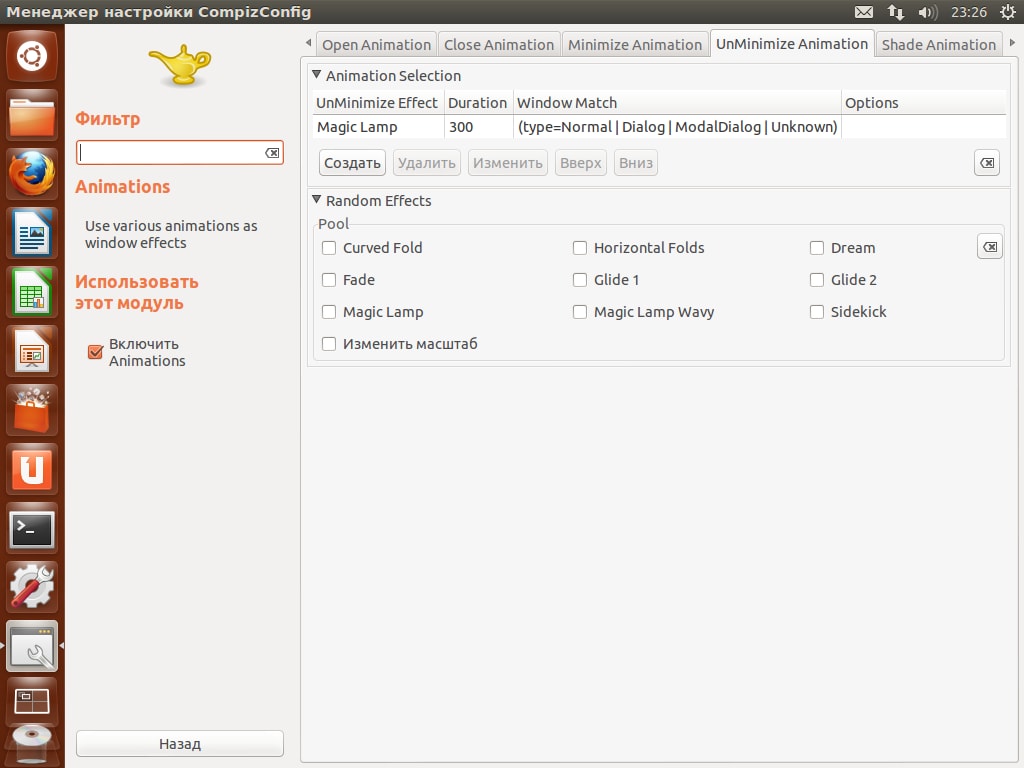The image size is (1024, 768).
Task: Collapse the Animation Selection section
Action: pyautogui.click(x=317, y=75)
